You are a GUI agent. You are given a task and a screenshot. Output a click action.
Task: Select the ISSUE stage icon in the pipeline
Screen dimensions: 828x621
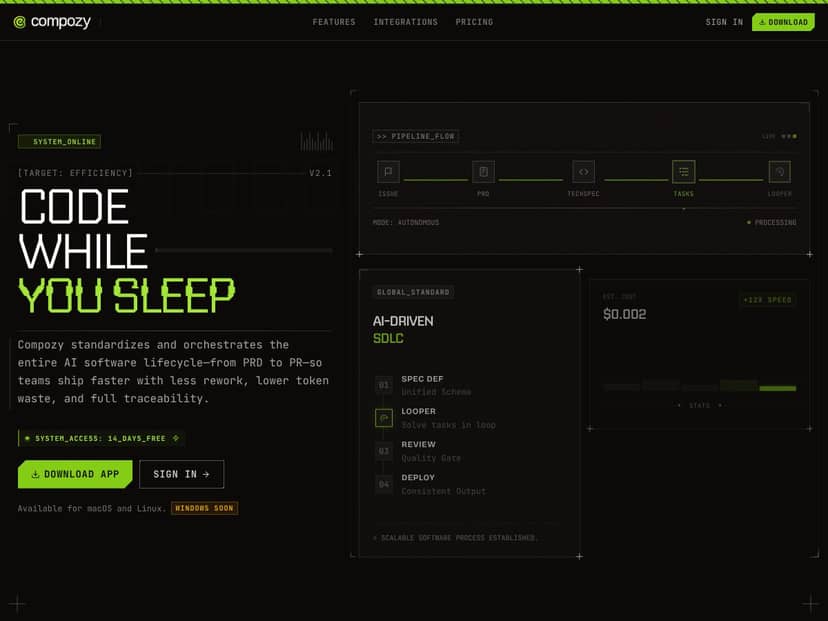click(387, 171)
